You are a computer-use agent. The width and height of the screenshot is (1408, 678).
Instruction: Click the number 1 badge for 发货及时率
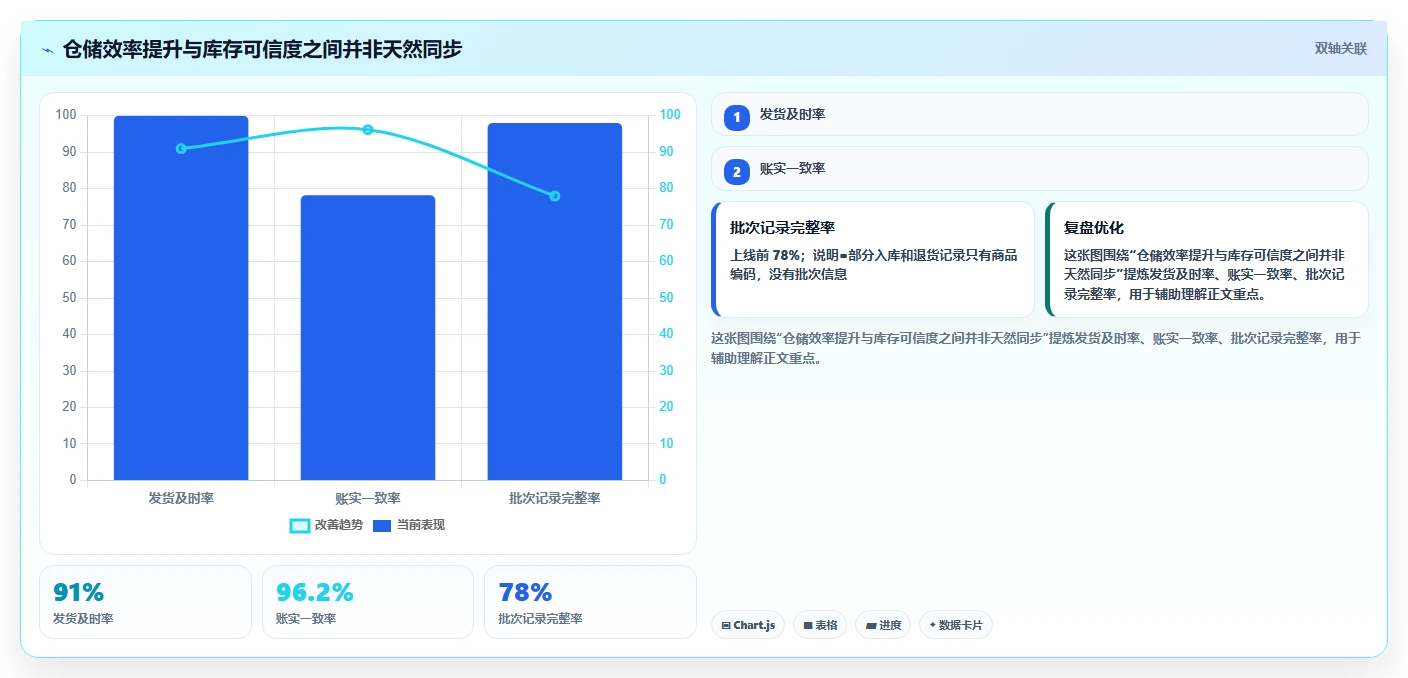click(737, 117)
